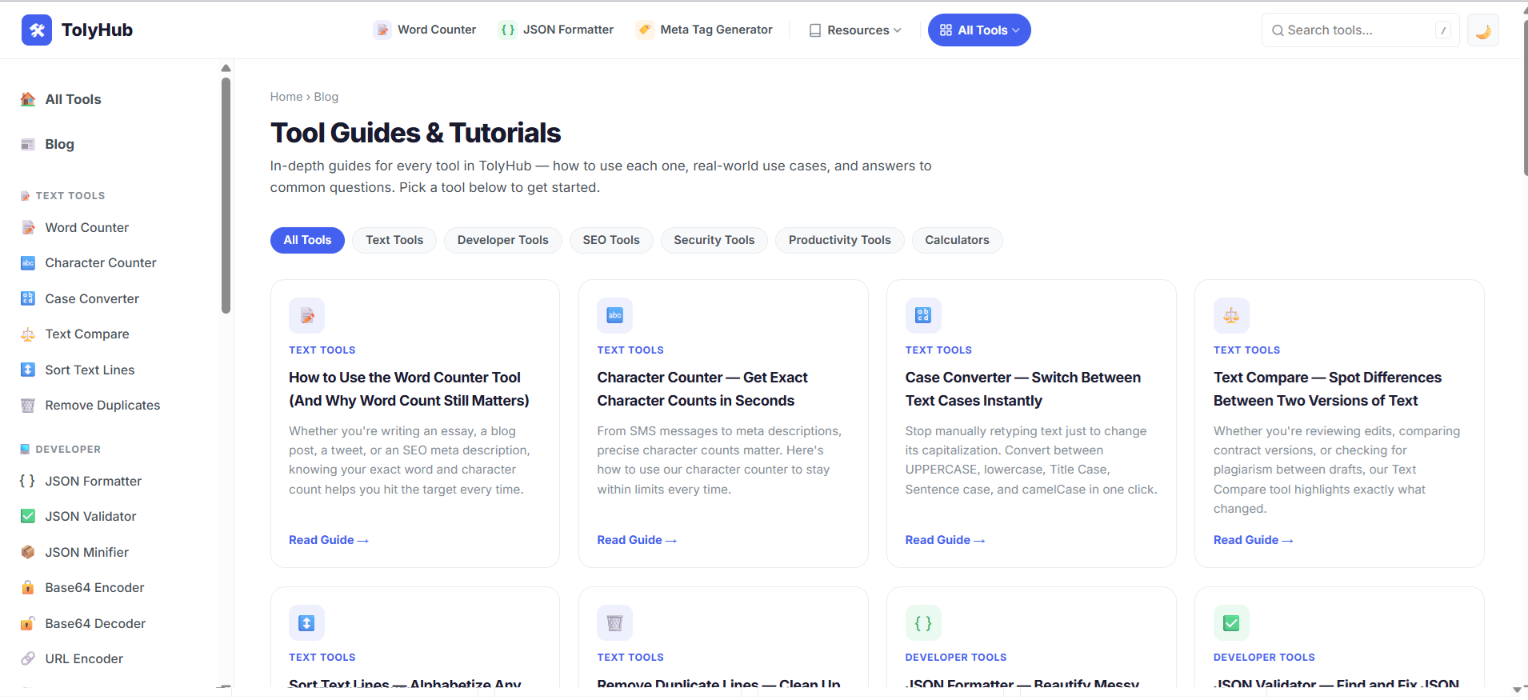This screenshot has height=700, width=1528.
Task: Click Sort Text Lines in sidebar
Action: click(90, 370)
